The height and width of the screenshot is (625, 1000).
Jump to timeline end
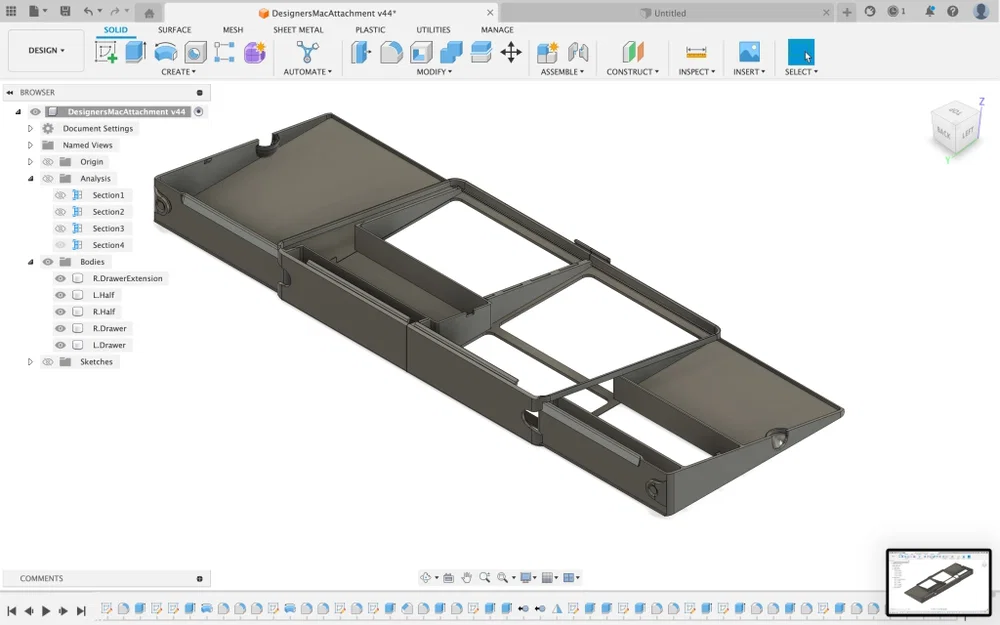click(x=81, y=611)
